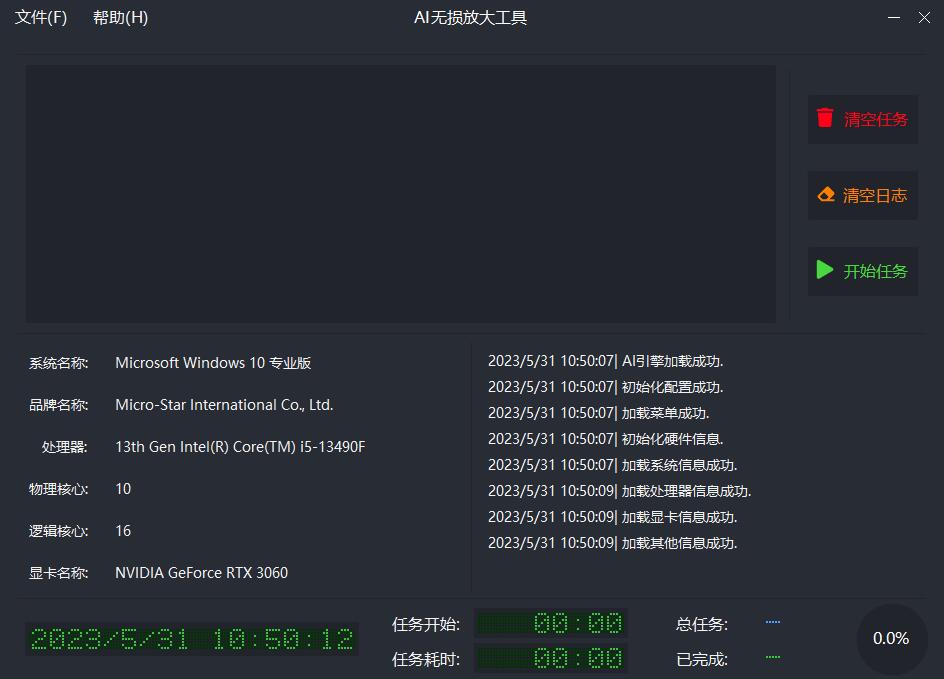Click the green play triangle icon
The height and width of the screenshot is (679, 944).
pos(825,270)
